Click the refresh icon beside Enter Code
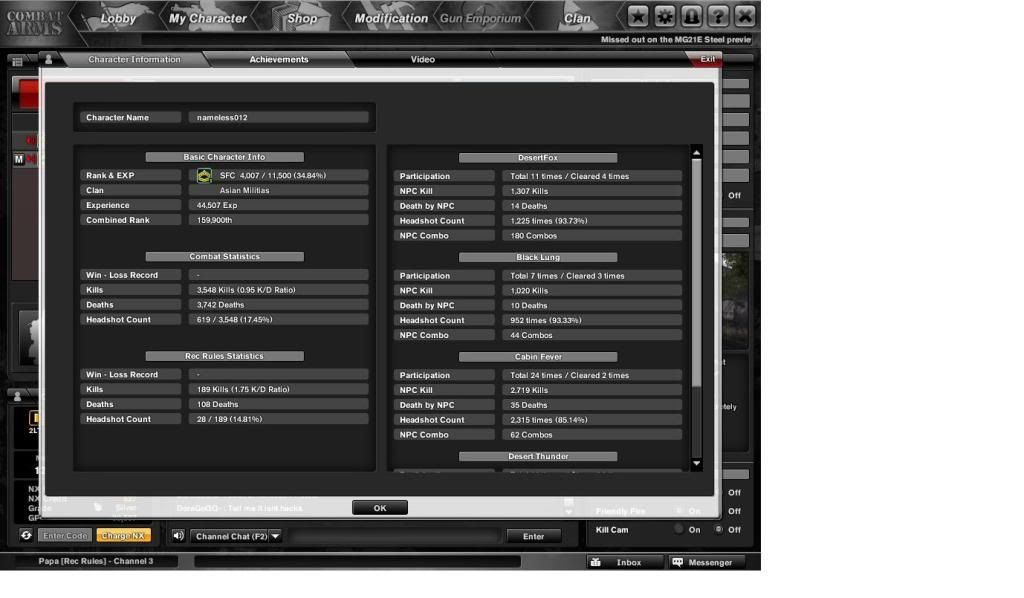The image size is (1024, 598). (26, 535)
